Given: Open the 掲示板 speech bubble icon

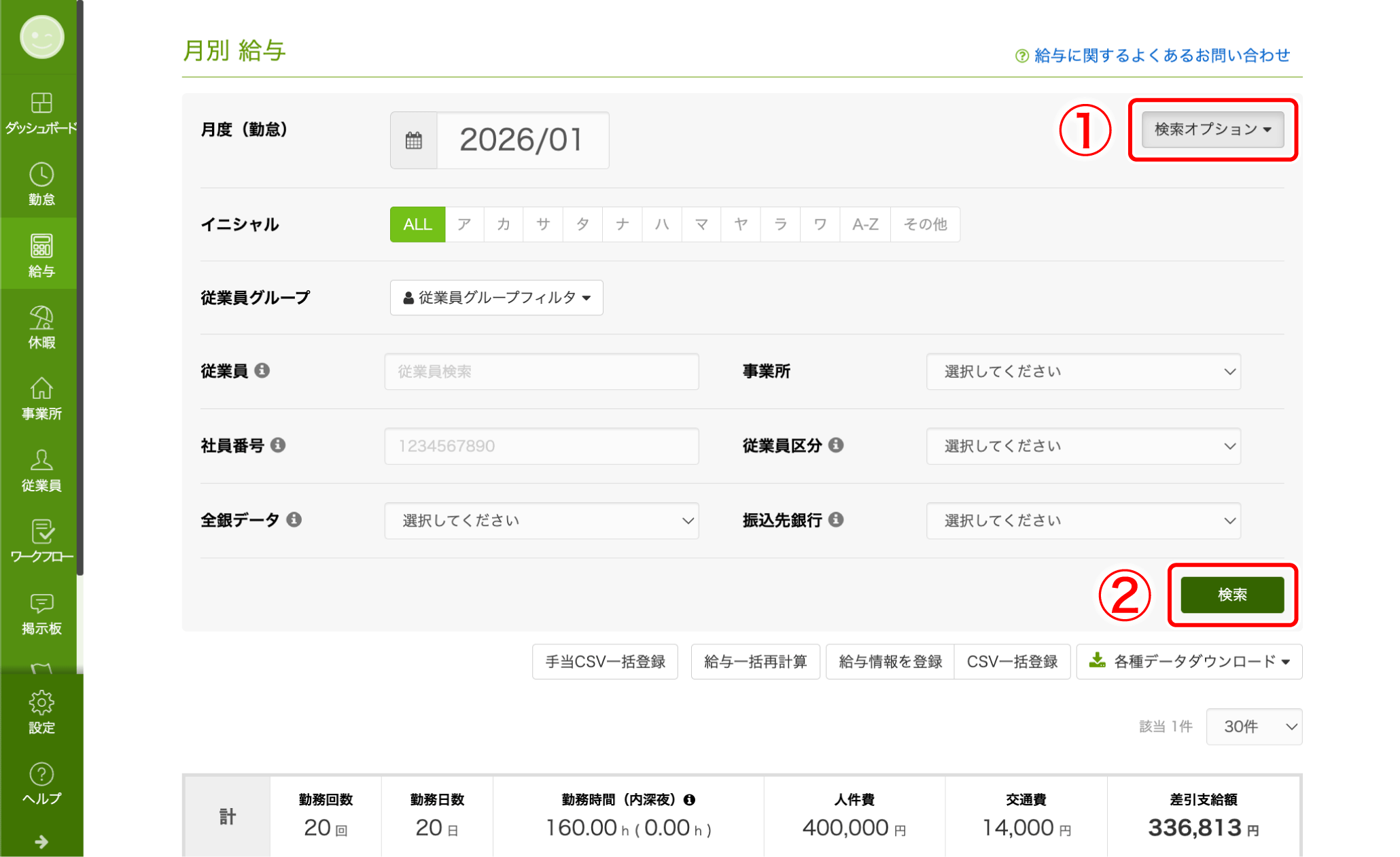Looking at the screenshot, I should tap(41, 604).
